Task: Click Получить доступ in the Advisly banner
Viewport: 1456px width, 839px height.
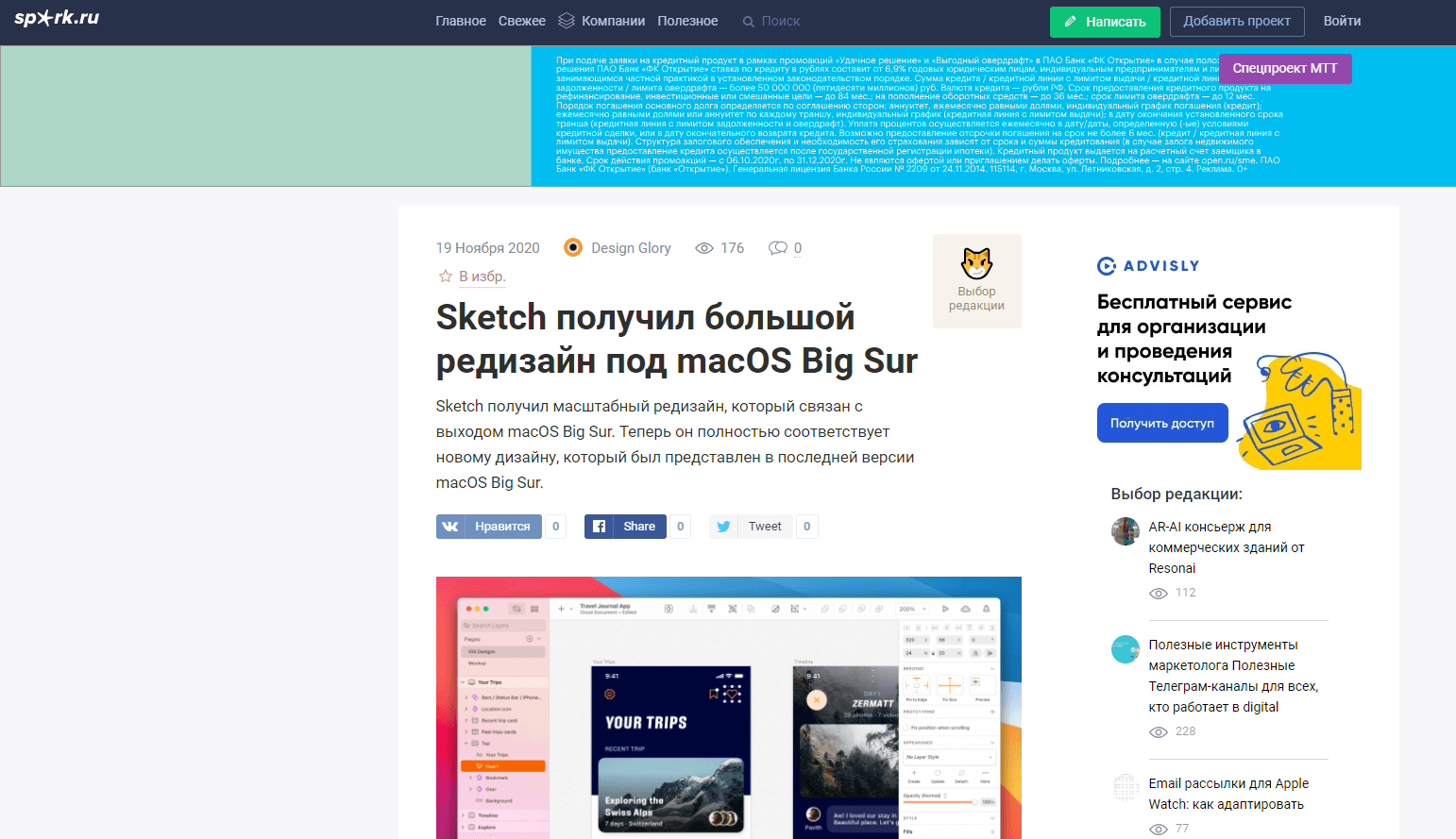Action: (x=1162, y=422)
